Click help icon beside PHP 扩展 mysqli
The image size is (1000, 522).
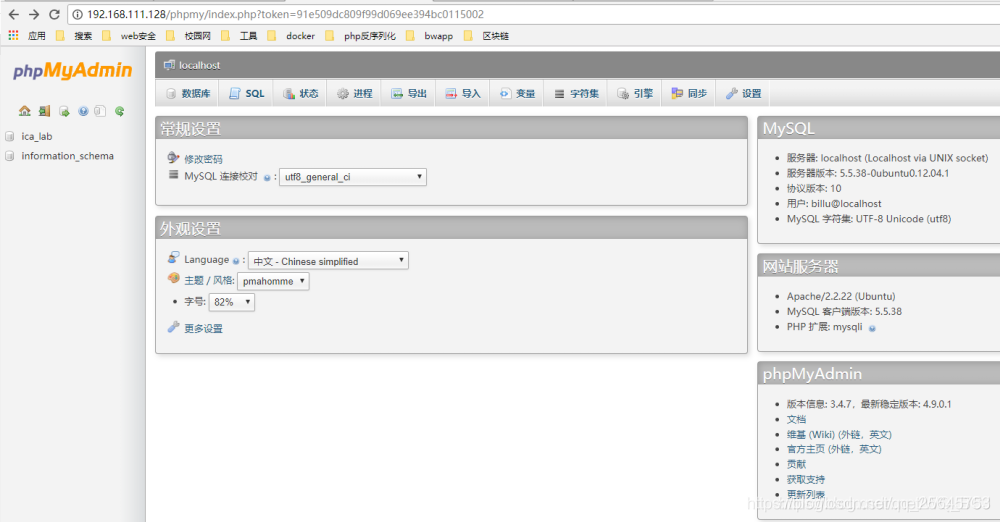[x=872, y=328]
